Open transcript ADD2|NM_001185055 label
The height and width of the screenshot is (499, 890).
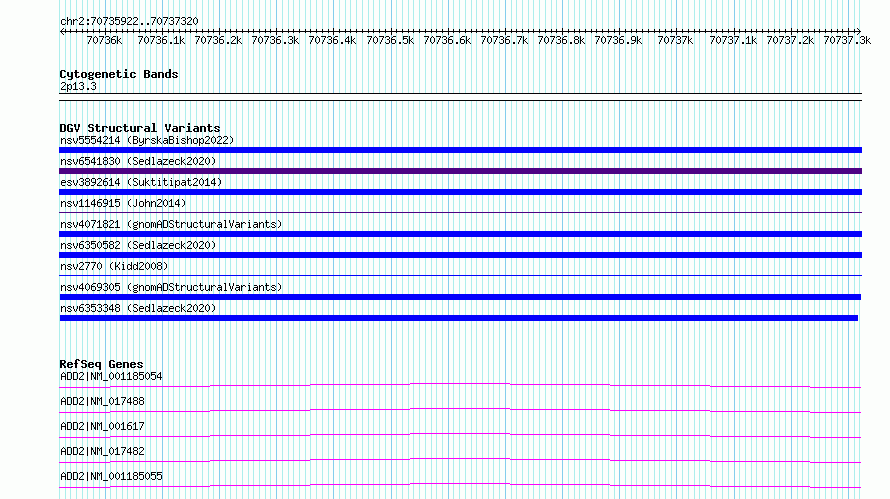tap(111, 476)
